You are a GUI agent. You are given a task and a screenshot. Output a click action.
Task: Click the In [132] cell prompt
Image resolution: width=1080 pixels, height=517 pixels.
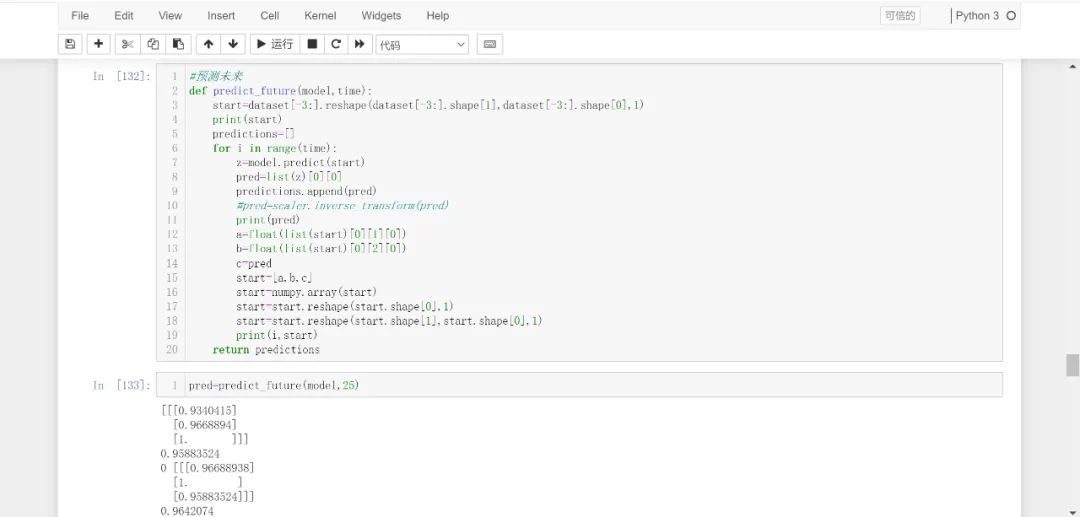pos(121,76)
